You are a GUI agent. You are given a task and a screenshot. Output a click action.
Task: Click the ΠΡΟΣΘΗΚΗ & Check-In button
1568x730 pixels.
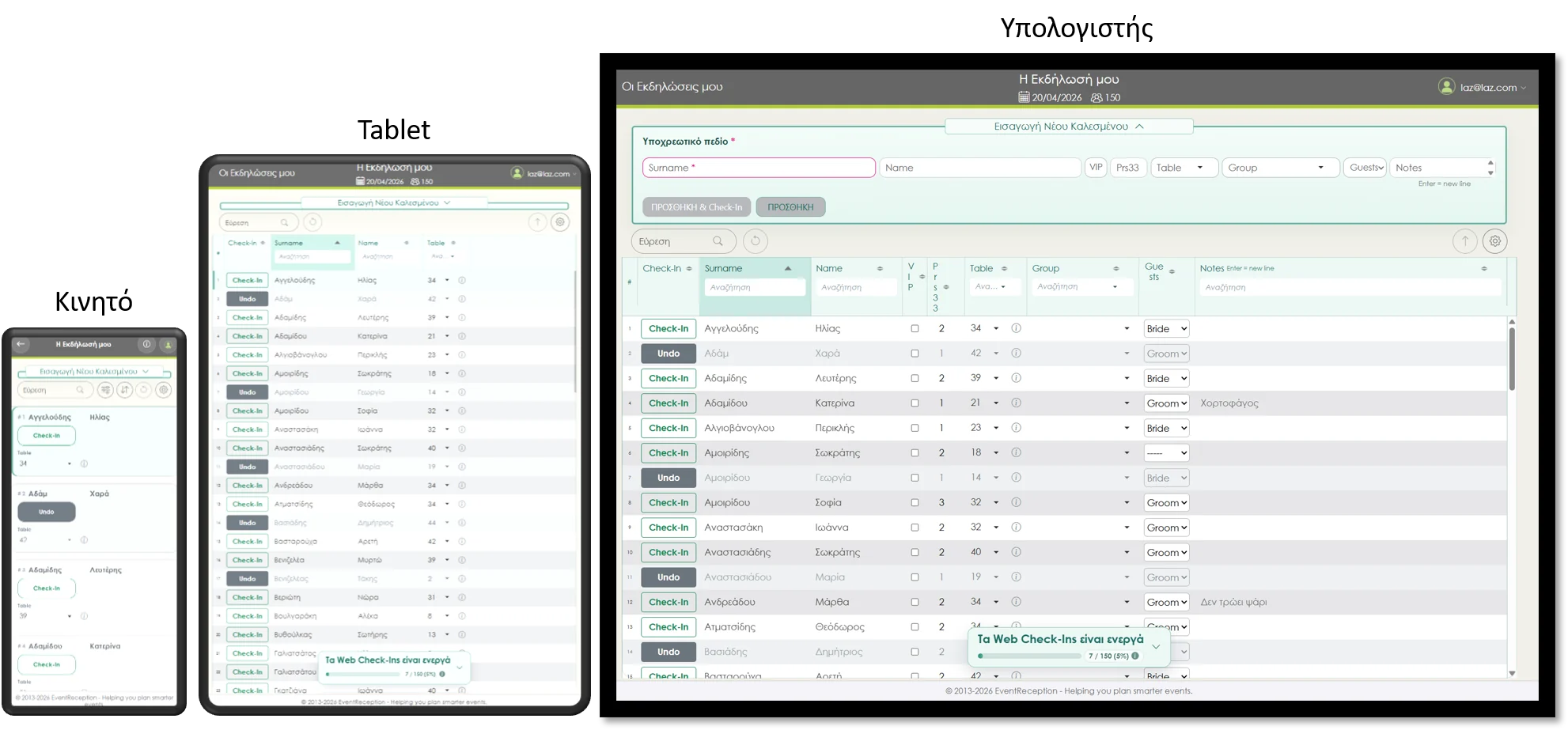696,207
